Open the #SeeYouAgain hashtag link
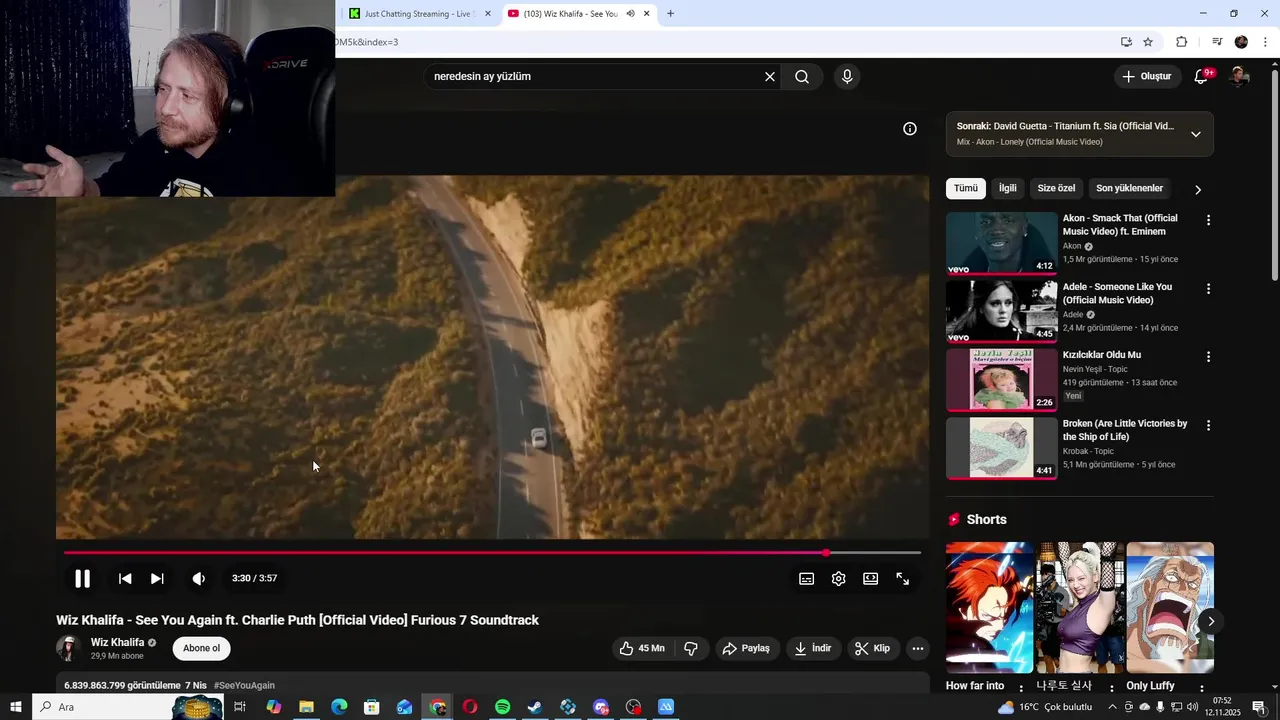Screen dimensions: 1280x720 click(x=244, y=685)
